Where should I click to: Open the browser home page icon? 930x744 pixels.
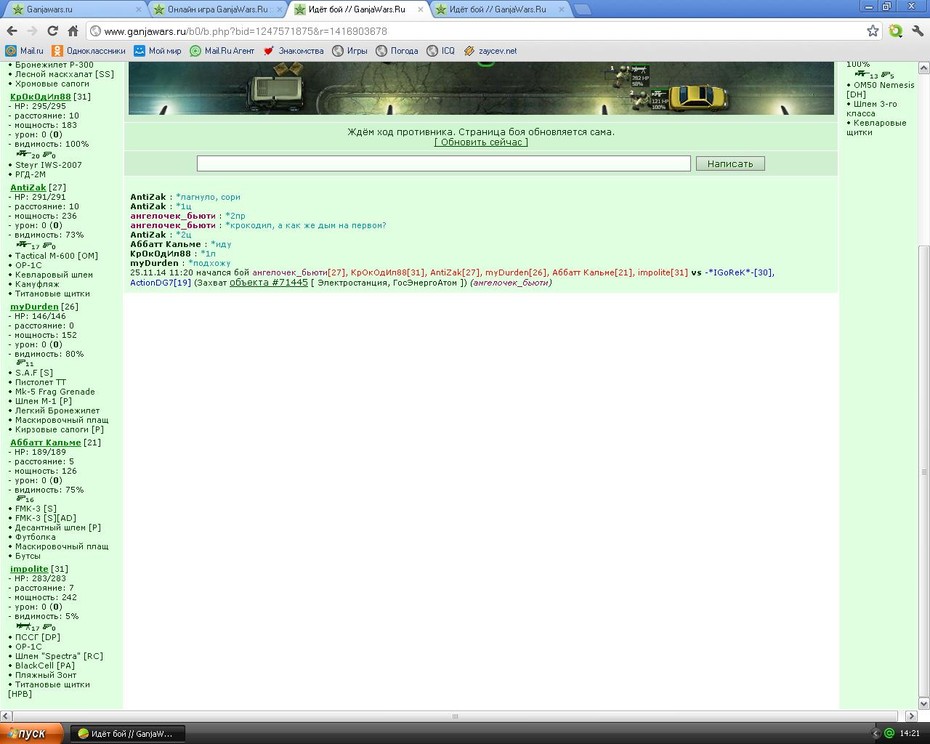tap(73, 31)
